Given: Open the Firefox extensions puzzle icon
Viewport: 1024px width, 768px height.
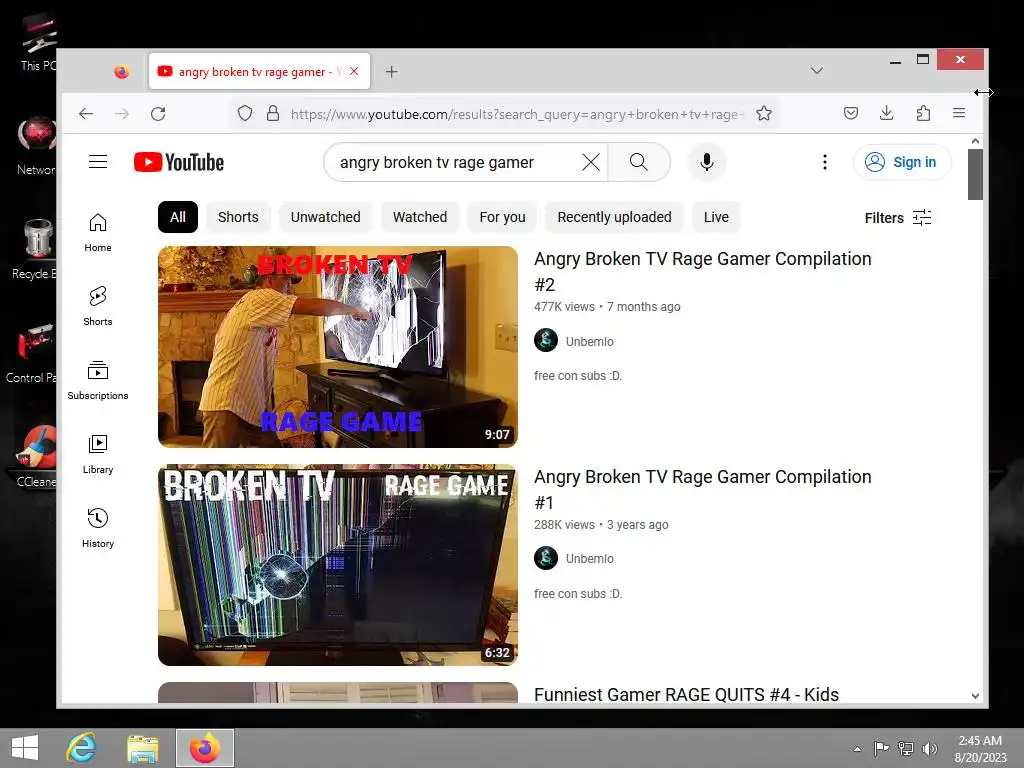Looking at the screenshot, I should 923,113.
